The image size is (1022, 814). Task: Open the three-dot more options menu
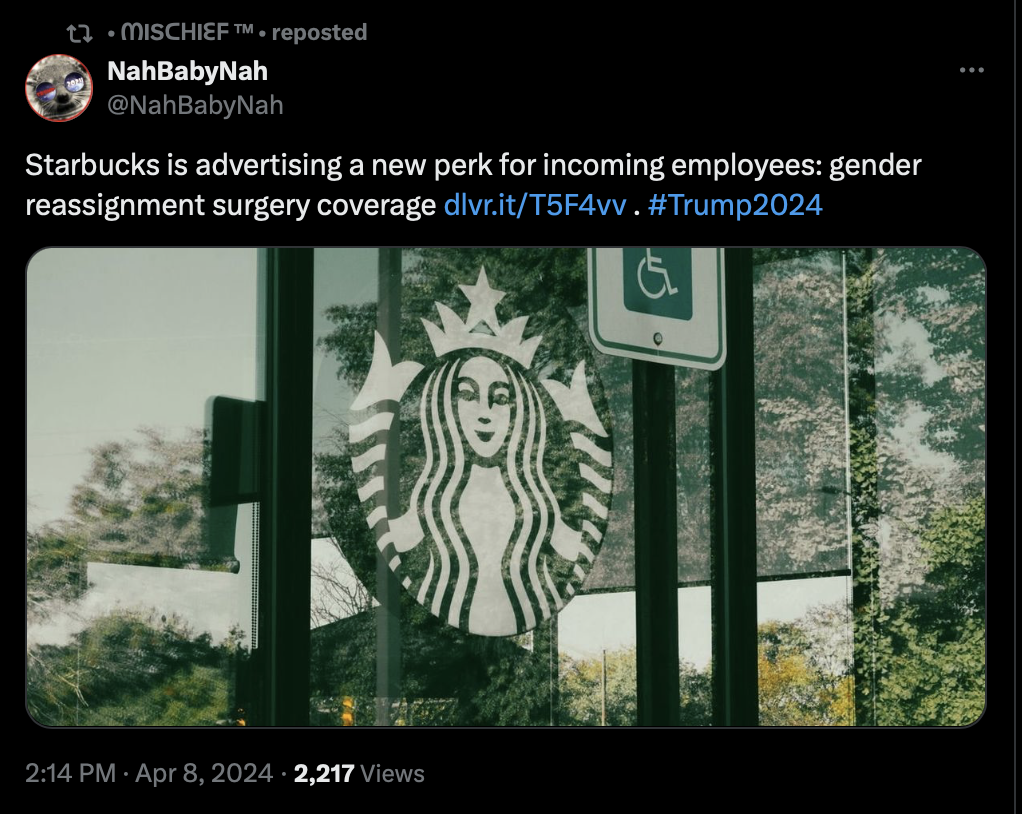pos(971,70)
